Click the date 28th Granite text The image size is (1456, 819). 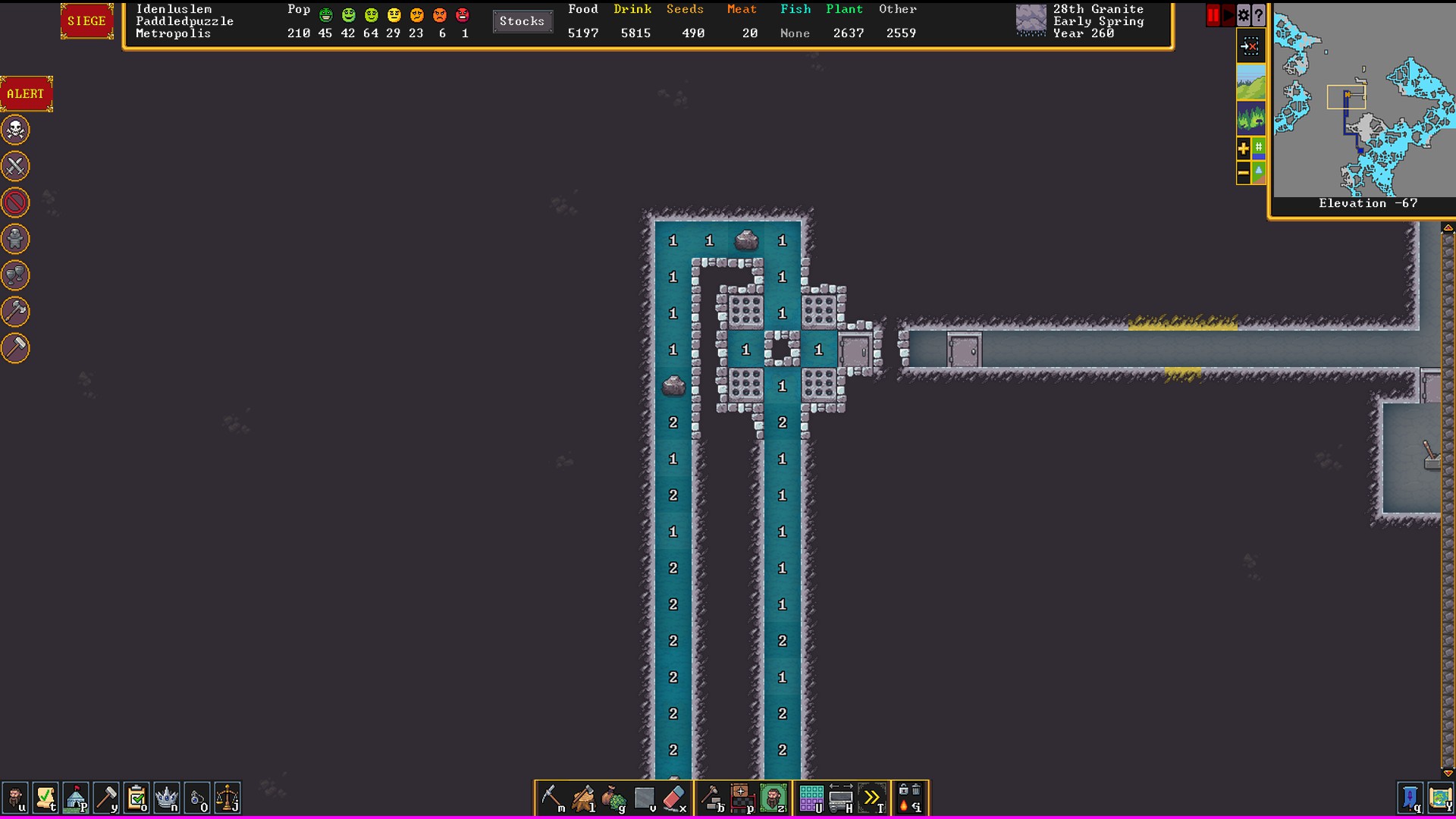point(1098,9)
